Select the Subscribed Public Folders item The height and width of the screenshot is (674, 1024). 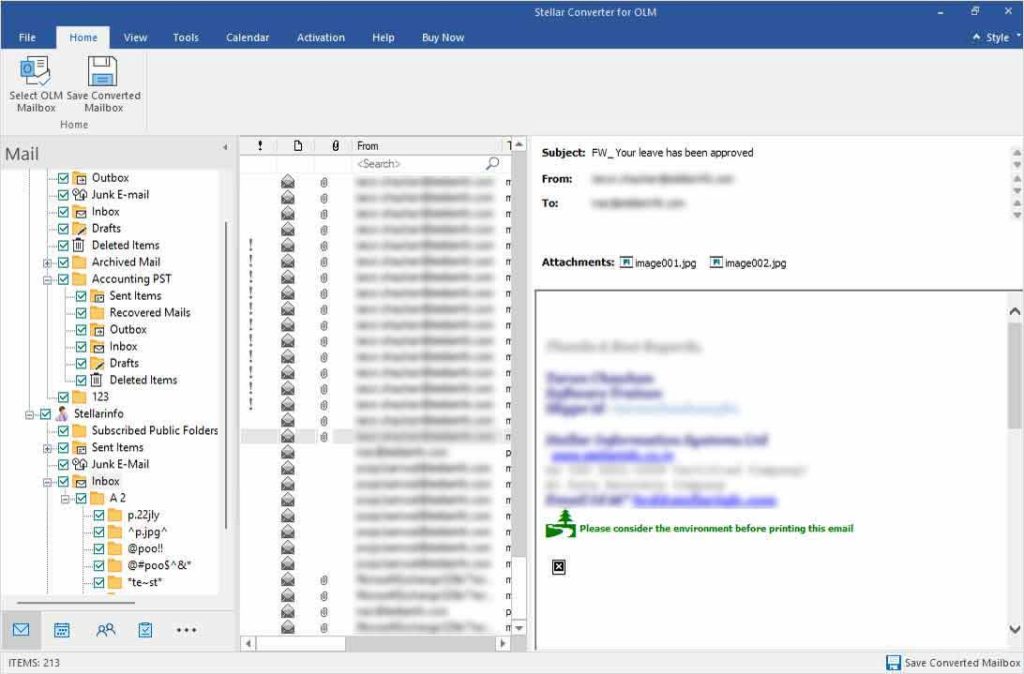point(155,430)
